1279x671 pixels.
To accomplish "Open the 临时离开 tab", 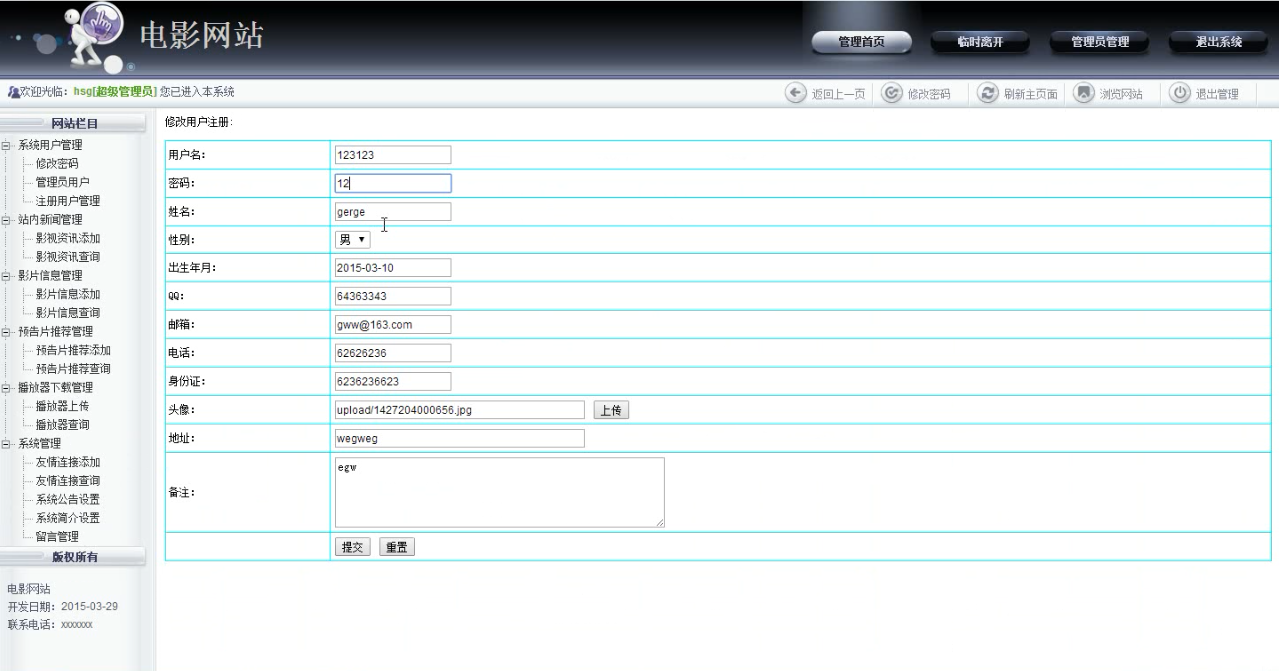I will click(x=980, y=42).
